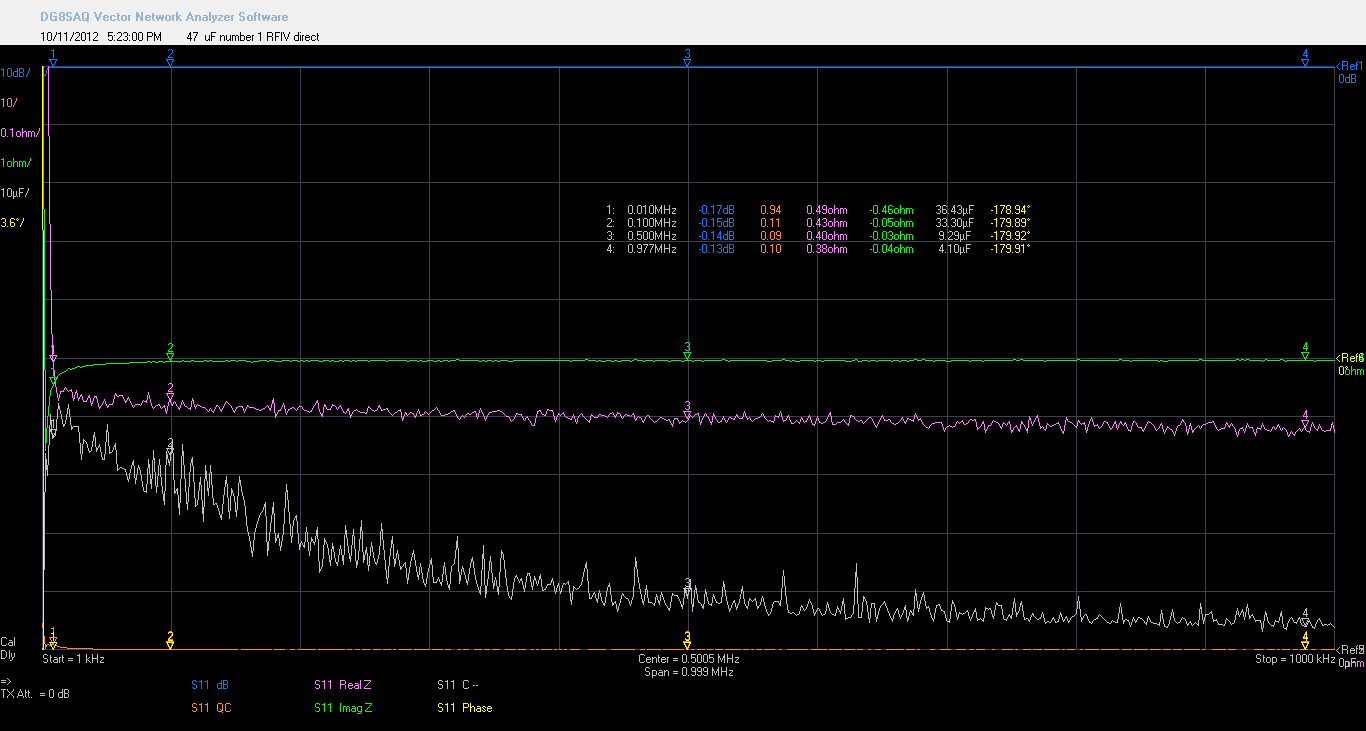Image resolution: width=1366 pixels, height=731 pixels.
Task: Click the S11 dB trace label
Action: click(x=210, y=685)
